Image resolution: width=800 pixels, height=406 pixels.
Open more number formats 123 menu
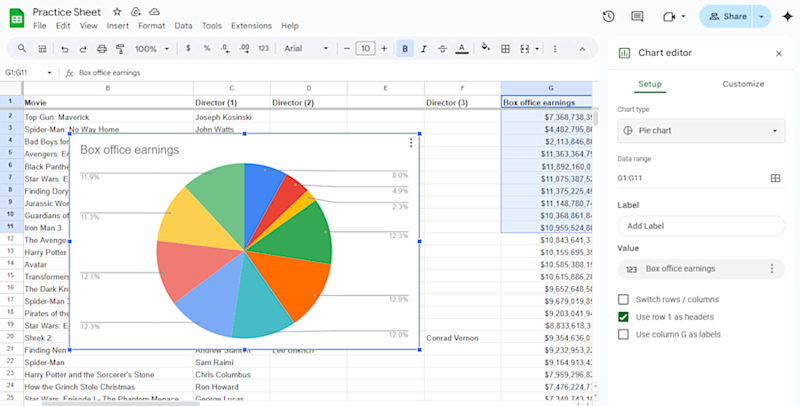pyautogui.click(x=263, y=48)
